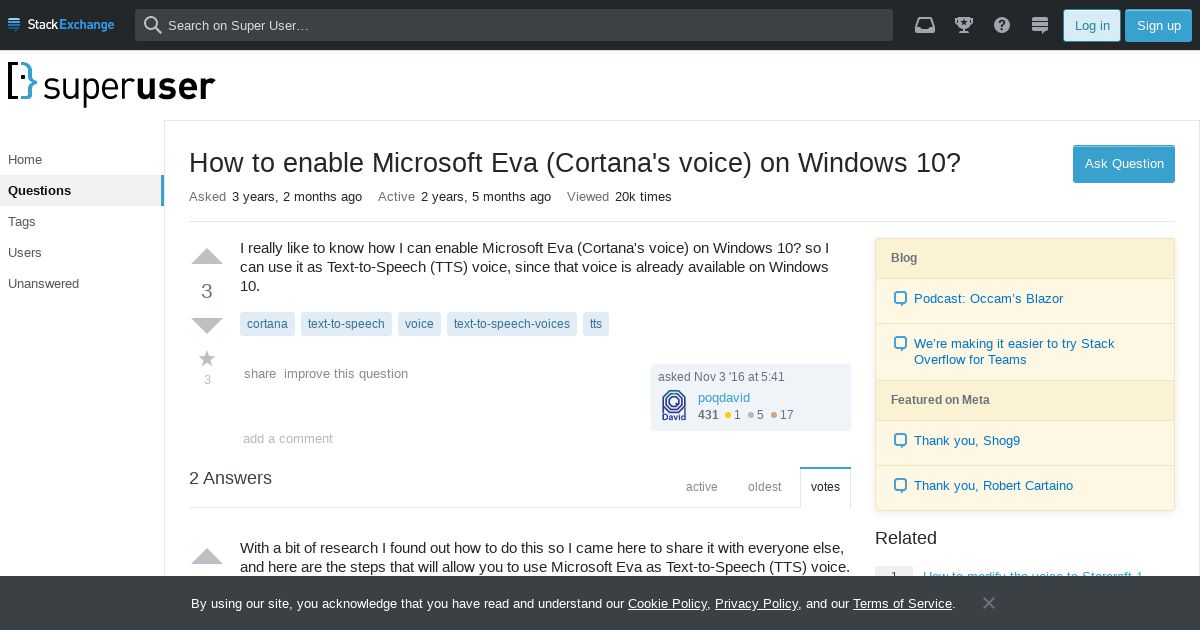
Task: Click icon beside Thank you, Shog9
Action: click(900, 440)
